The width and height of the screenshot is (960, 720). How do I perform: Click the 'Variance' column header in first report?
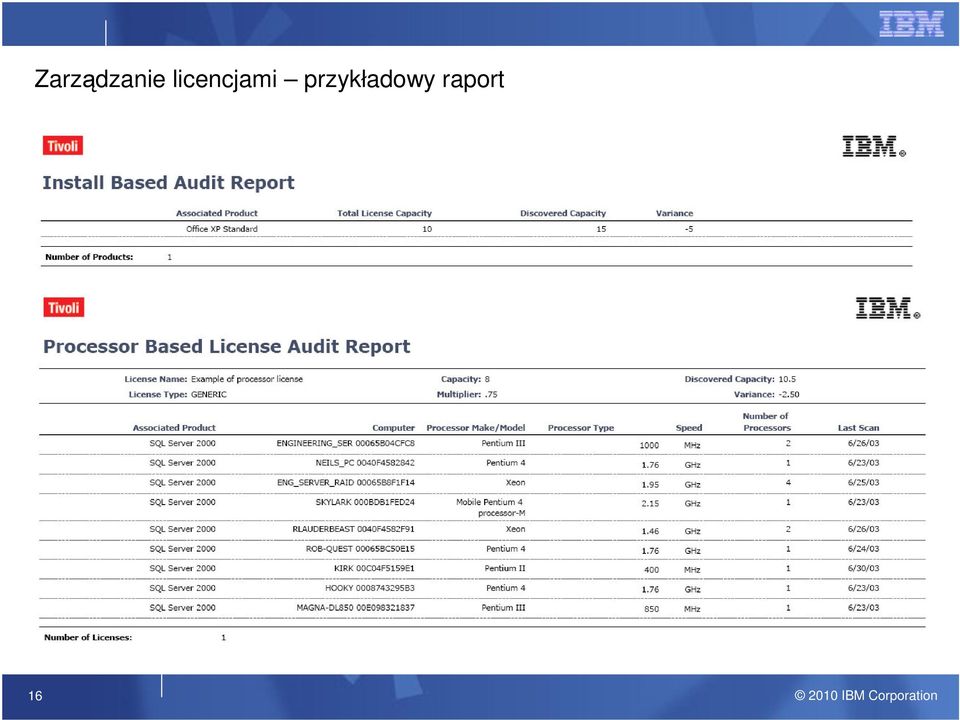[674, 213]
